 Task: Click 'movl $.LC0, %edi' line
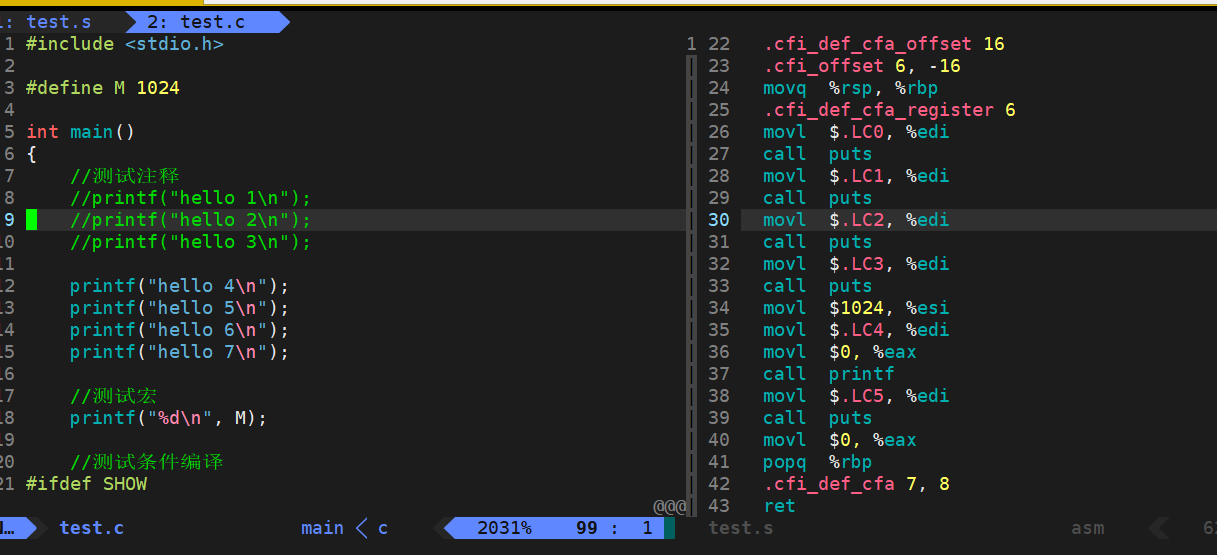(856, 132)
